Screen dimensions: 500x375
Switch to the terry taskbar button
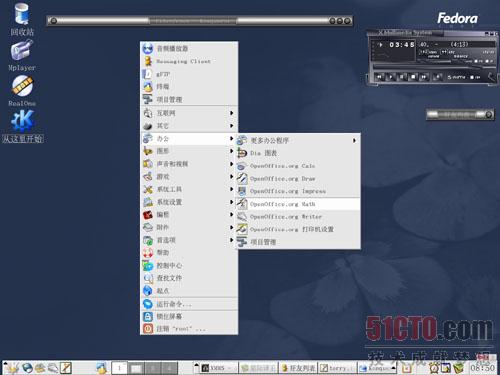pyautogui.click(x=337, y=368)
